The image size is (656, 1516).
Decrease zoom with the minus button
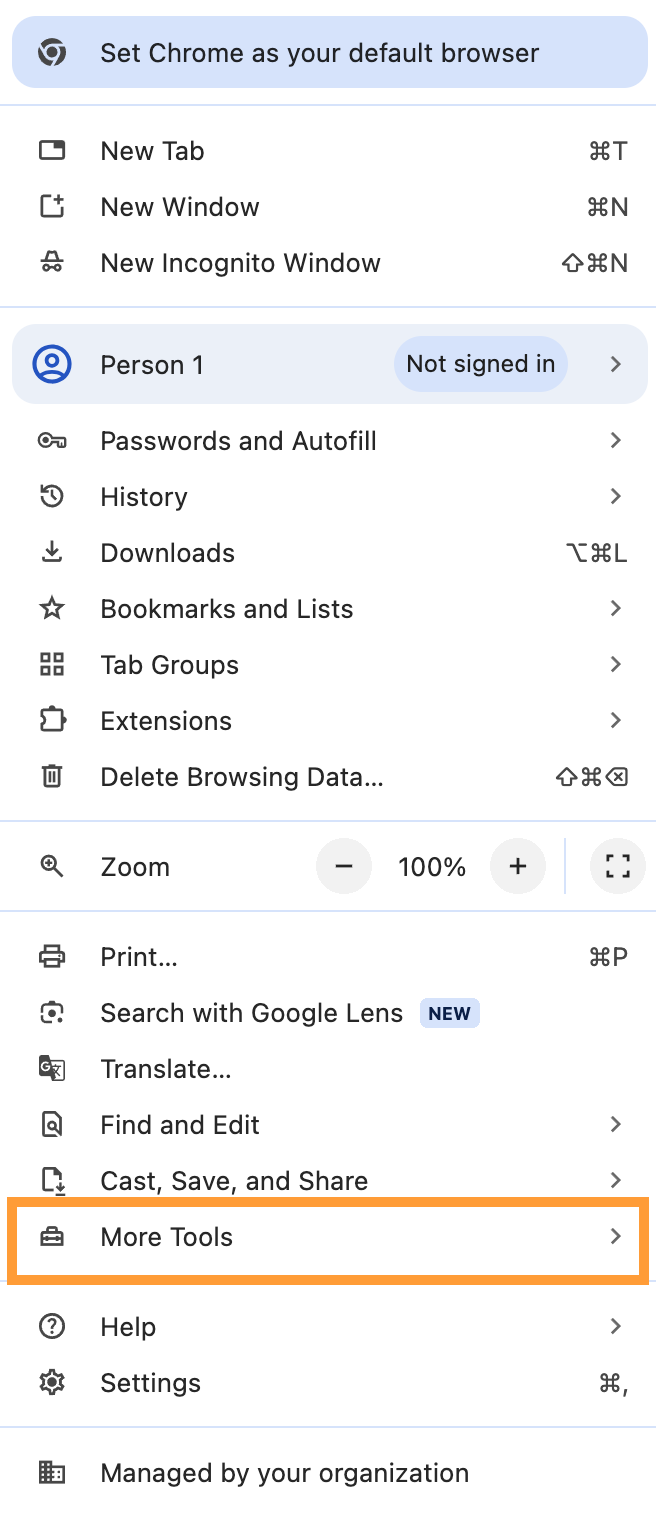(x=344, y=866)
